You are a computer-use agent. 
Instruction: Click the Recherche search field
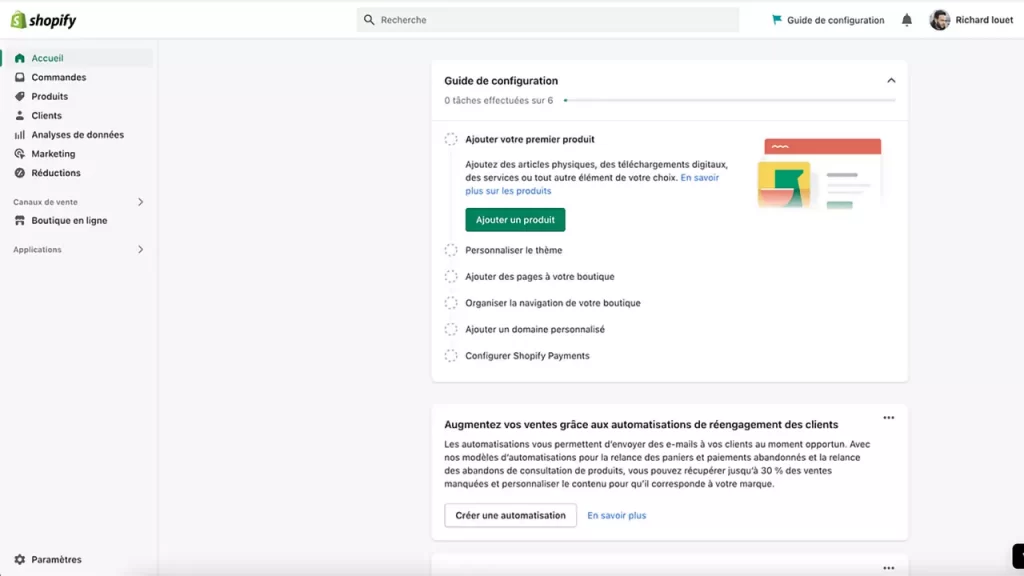click(x=548, y=20)
